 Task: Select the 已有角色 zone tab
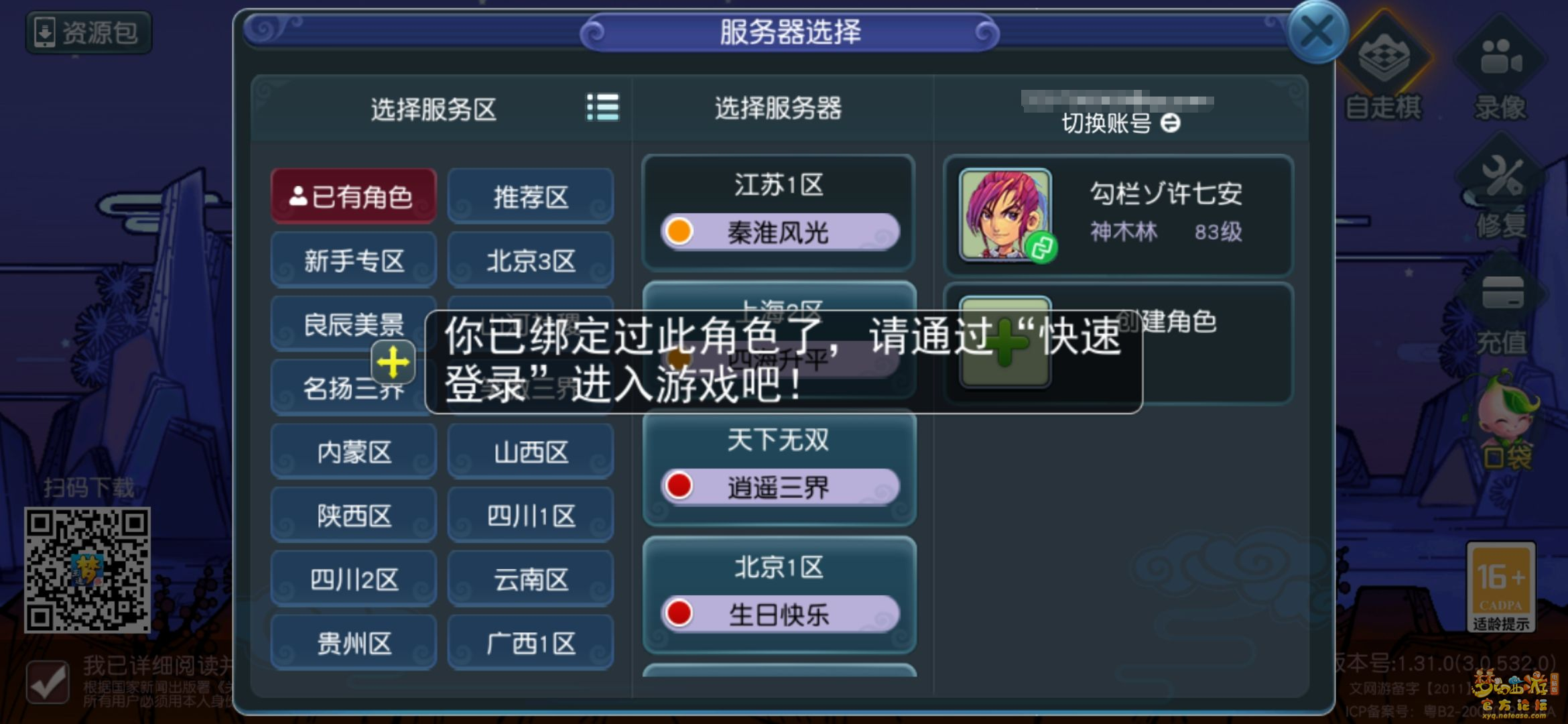[354, 196]
